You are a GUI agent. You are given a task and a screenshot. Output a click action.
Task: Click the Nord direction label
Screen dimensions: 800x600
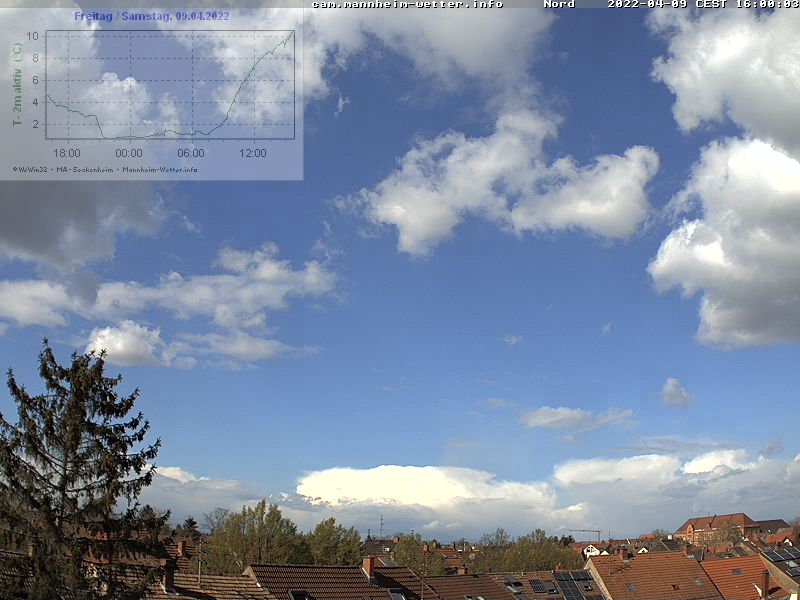click(559, 4)
